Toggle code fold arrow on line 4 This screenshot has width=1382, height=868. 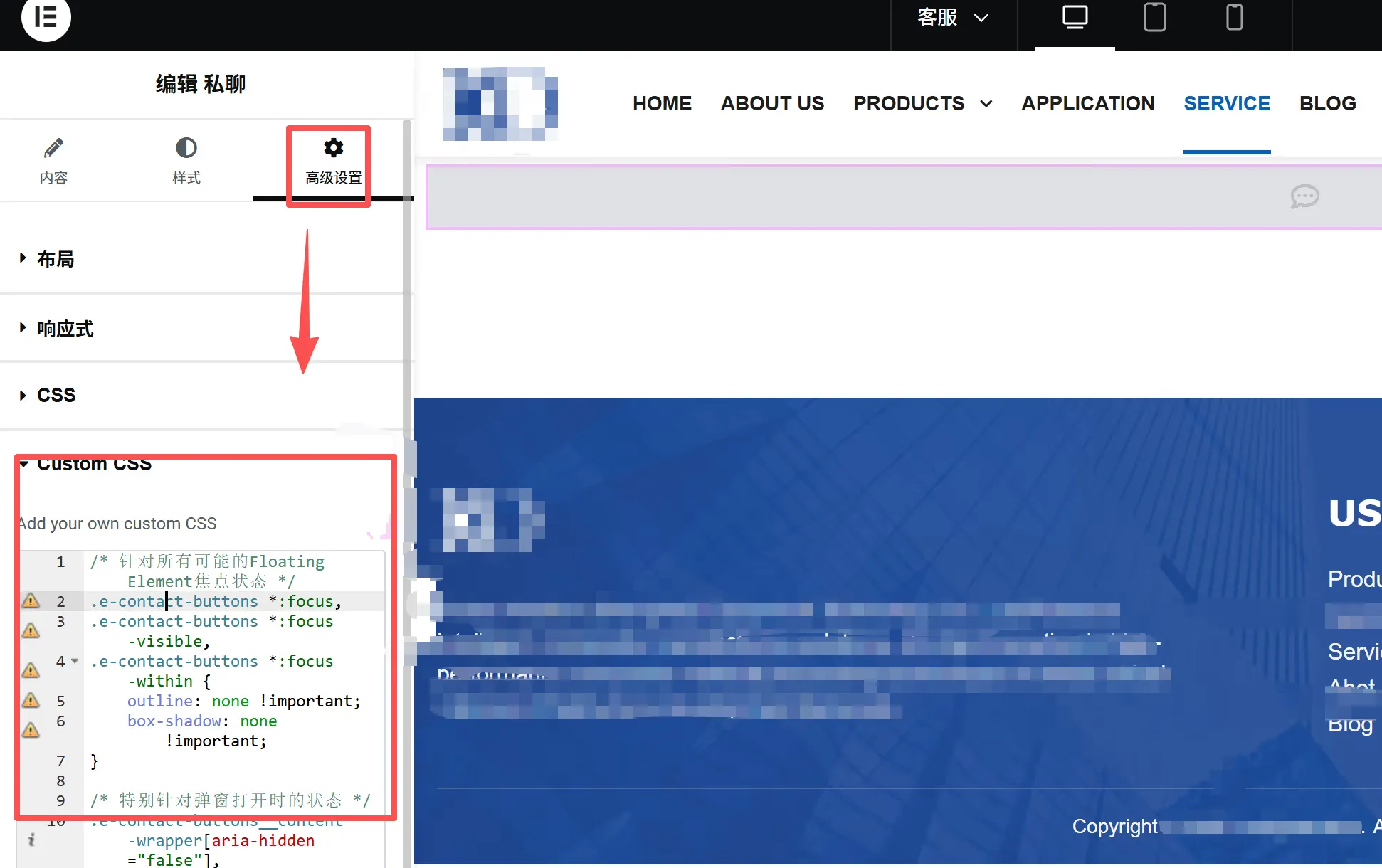[x=75, y=661]
